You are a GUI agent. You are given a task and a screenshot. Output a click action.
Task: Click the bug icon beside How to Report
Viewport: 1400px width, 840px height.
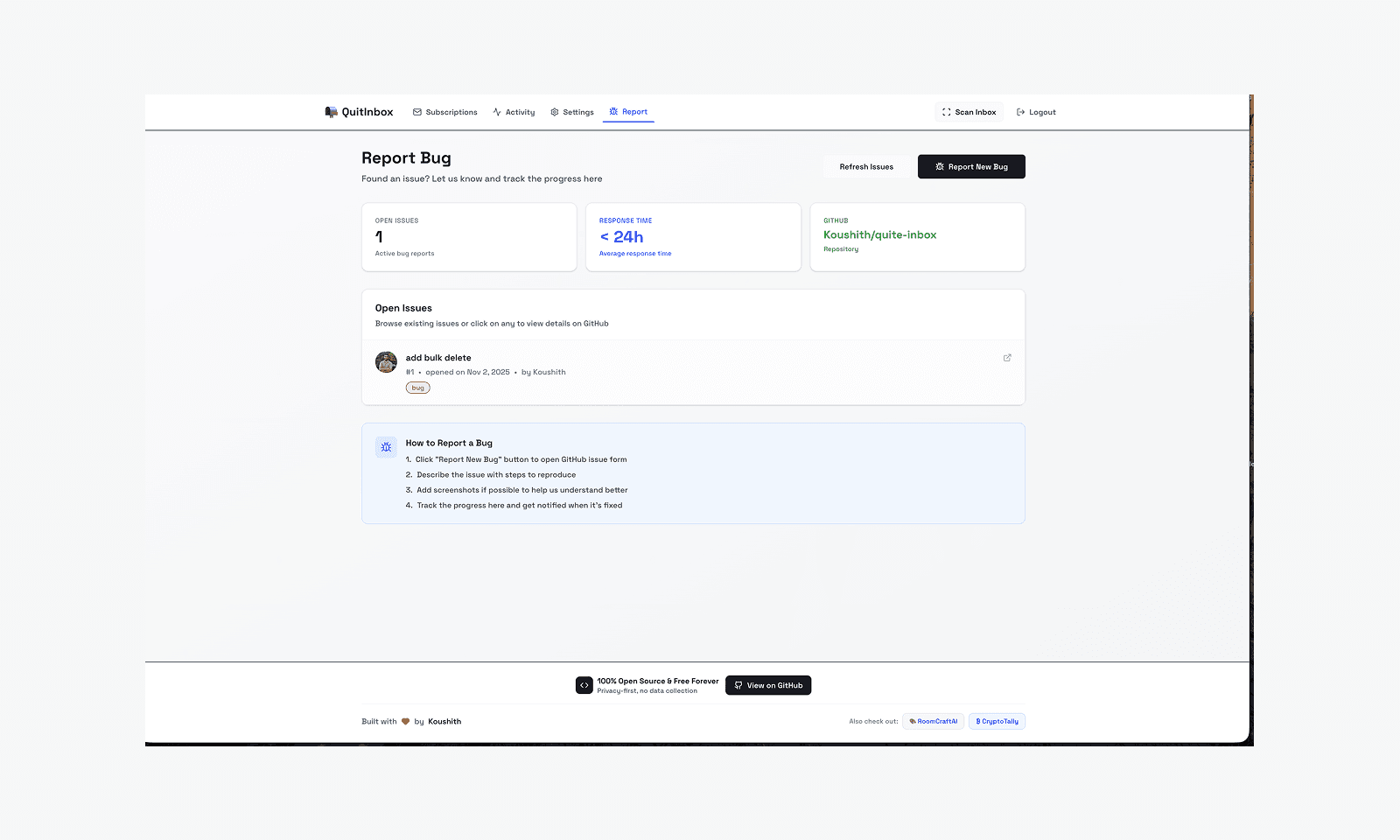386,446
